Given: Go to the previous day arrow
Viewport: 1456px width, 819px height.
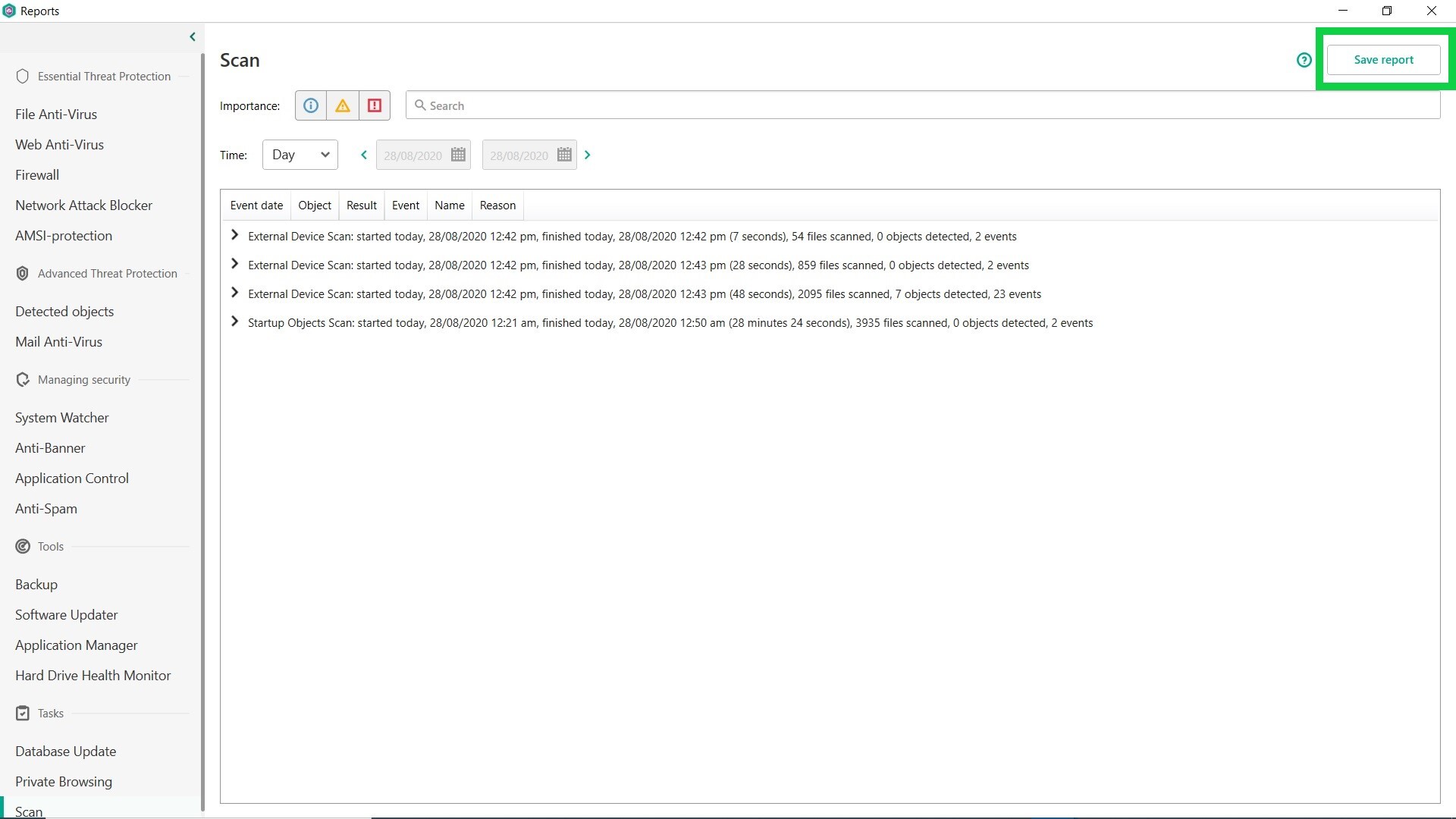Looking at the screenshot, I should click(x=364, y=155).
